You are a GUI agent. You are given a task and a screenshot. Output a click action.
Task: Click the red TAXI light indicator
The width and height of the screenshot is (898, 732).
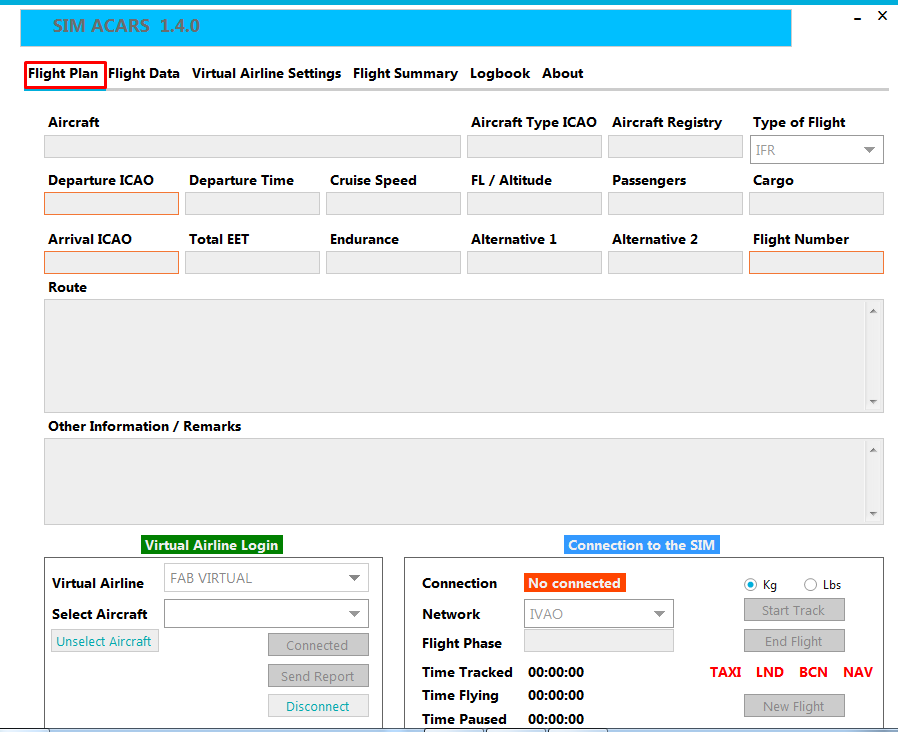point(725,672)
